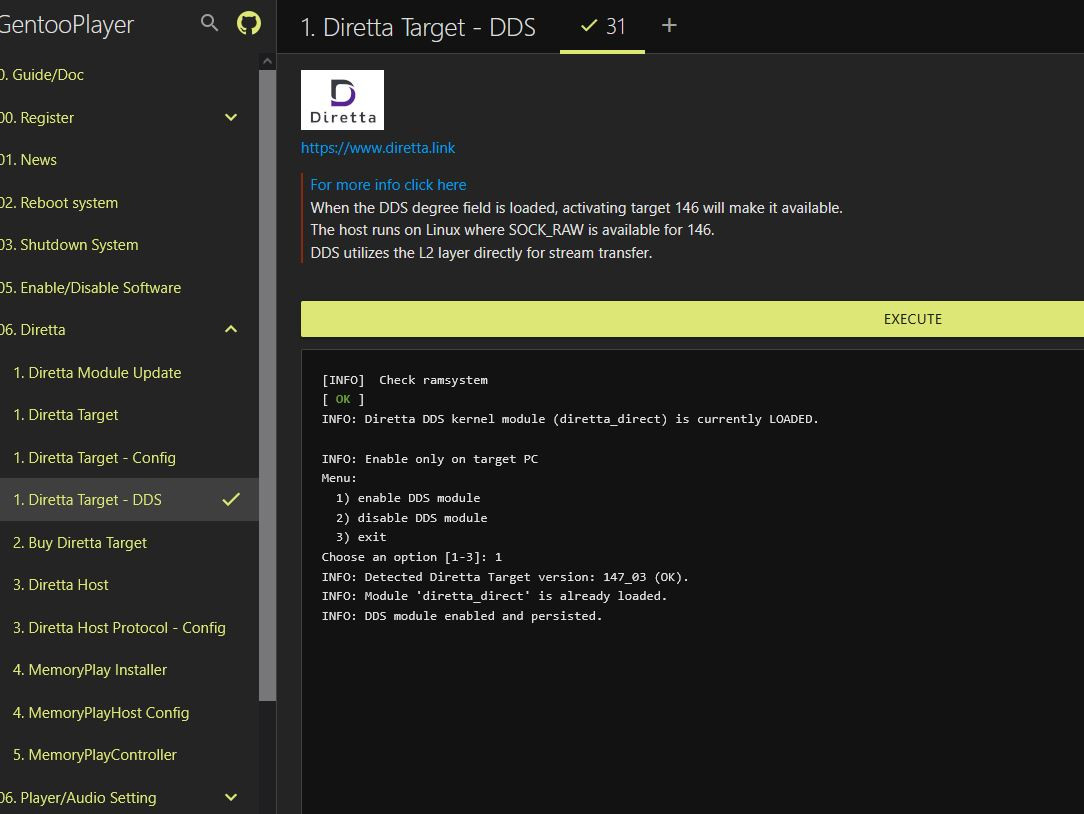Open 5. MemoryPlayController
Image resolution: width=1084 pixels, height=814 pixels.
click(129, 755)
